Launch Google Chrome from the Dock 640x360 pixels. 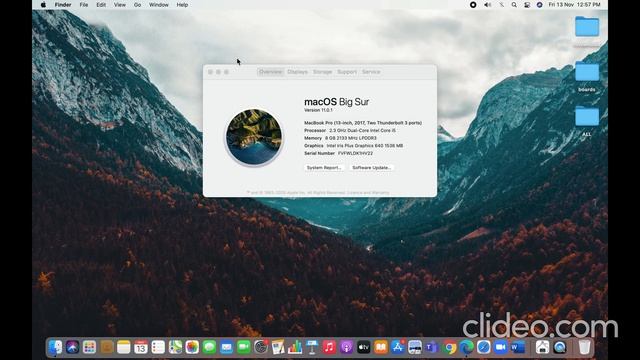coord(449,347)
